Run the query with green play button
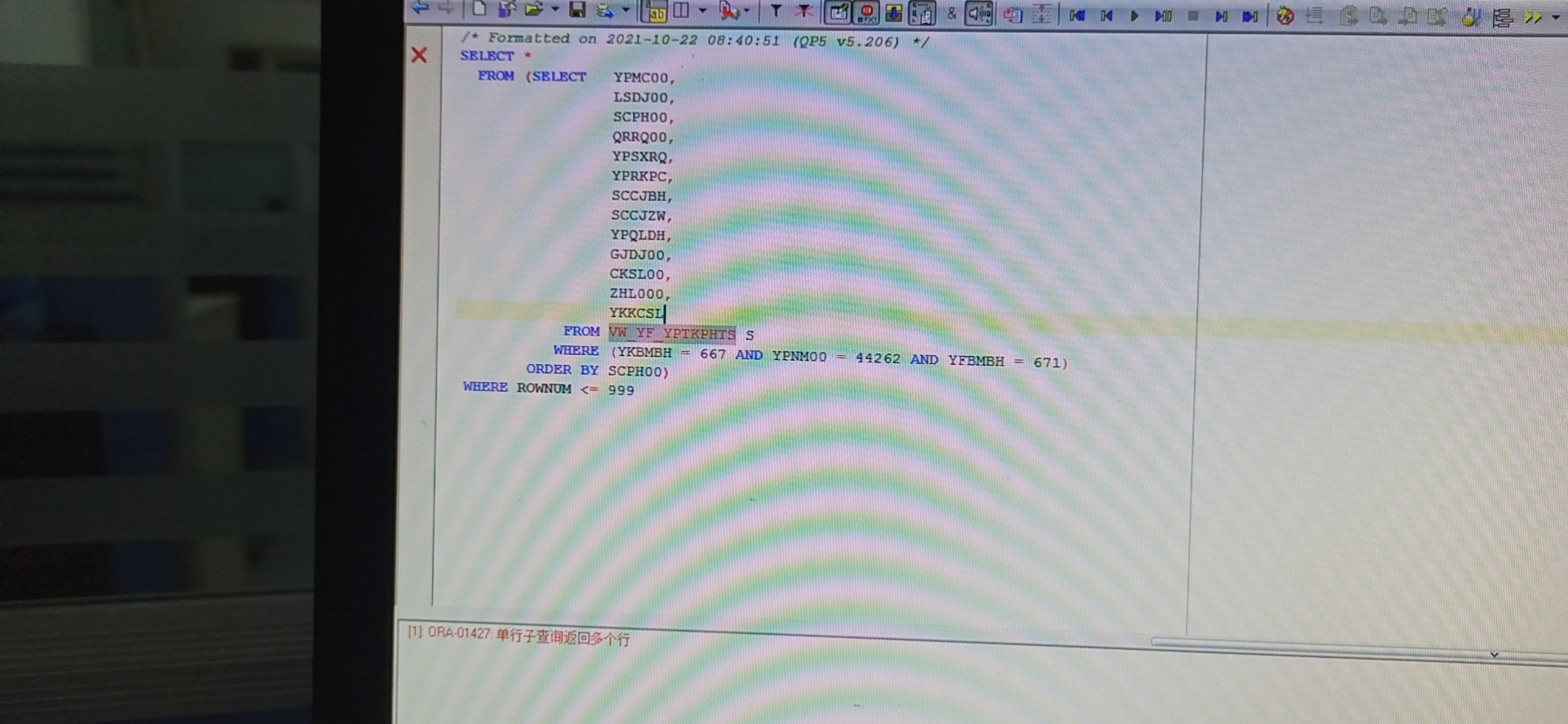Viewport: 1568px width, 724px height. [x=1134, y=16]
